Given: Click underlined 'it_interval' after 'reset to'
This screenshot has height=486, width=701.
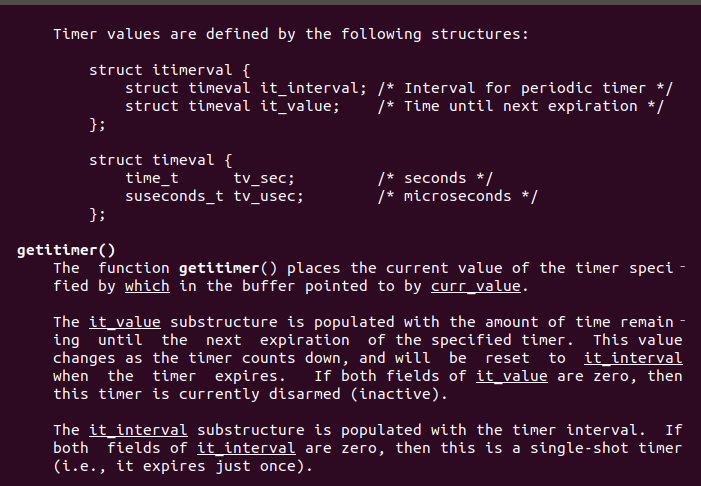Looking at the screenshot, I should coord(633,358).
